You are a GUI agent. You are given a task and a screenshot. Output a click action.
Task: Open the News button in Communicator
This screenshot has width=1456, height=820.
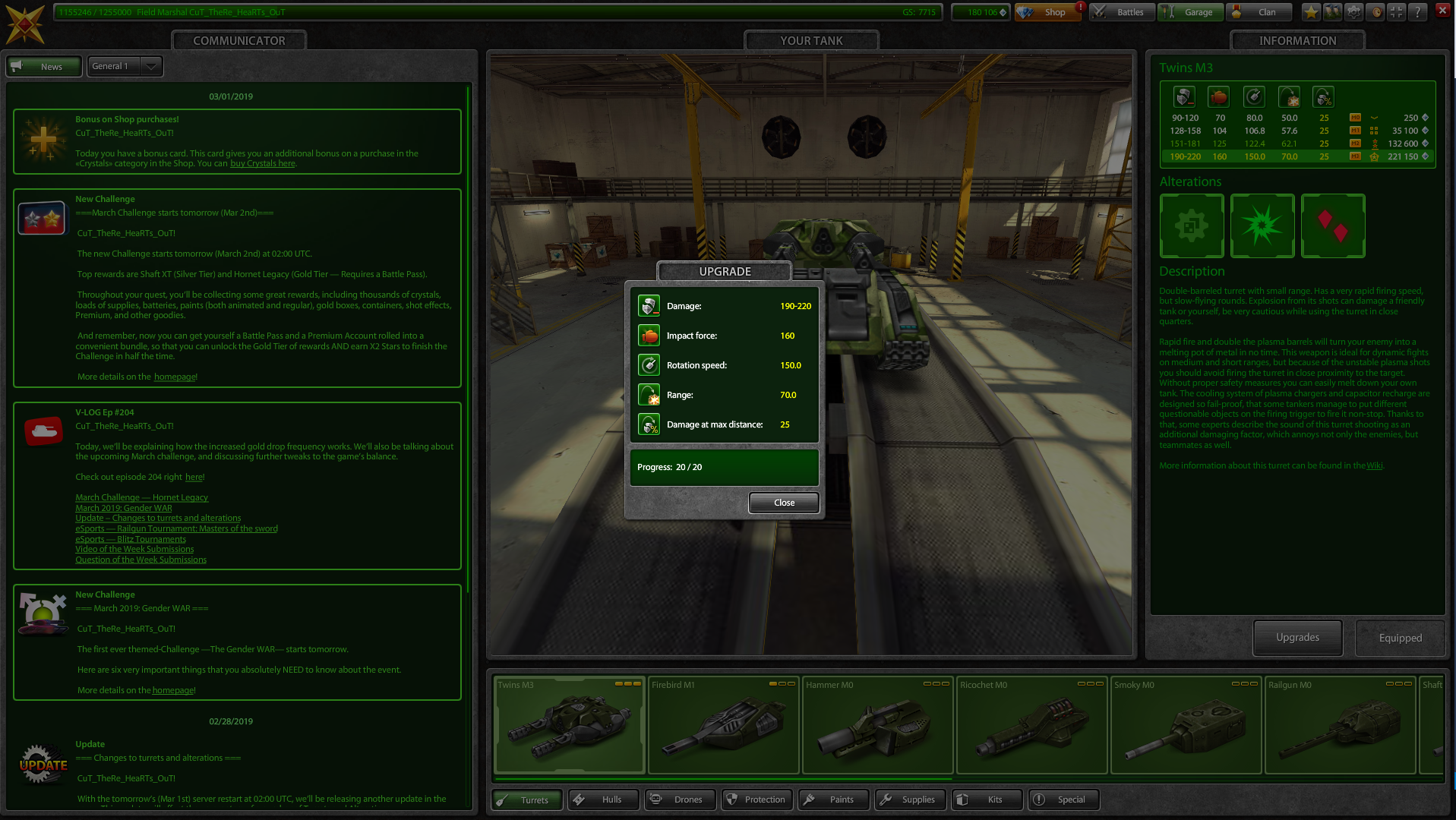[x=44, y=67]
